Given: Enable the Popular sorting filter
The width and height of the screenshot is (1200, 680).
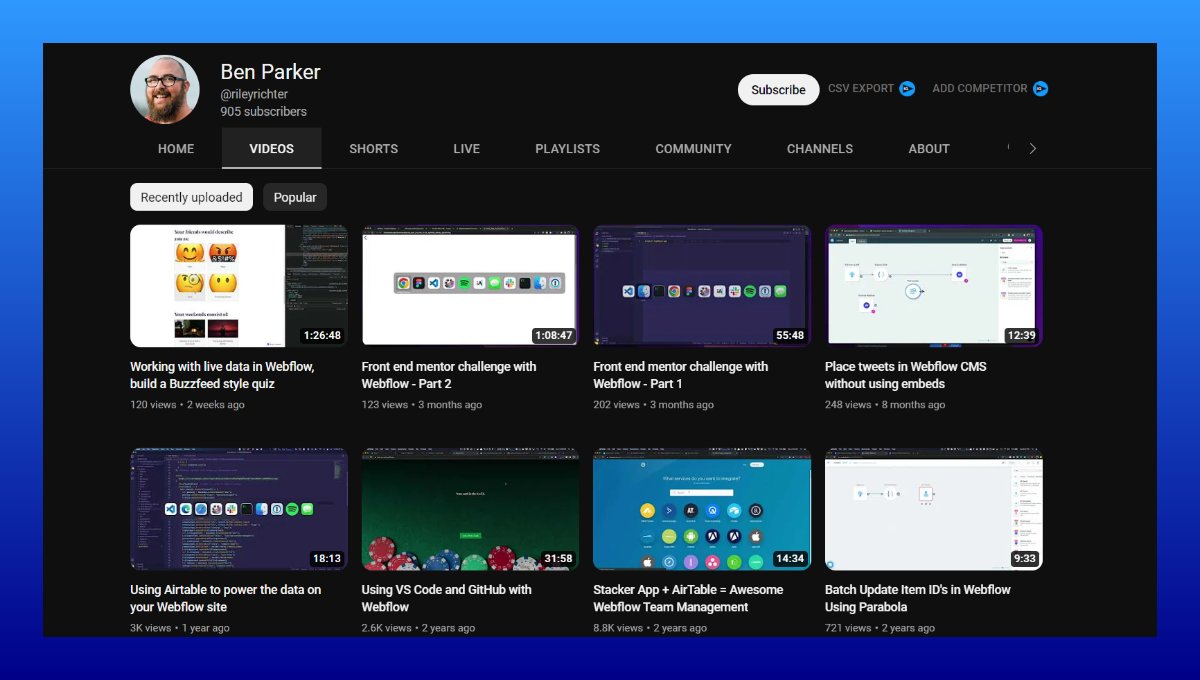Looking at the screenshot, I should (x=294, y=197).
